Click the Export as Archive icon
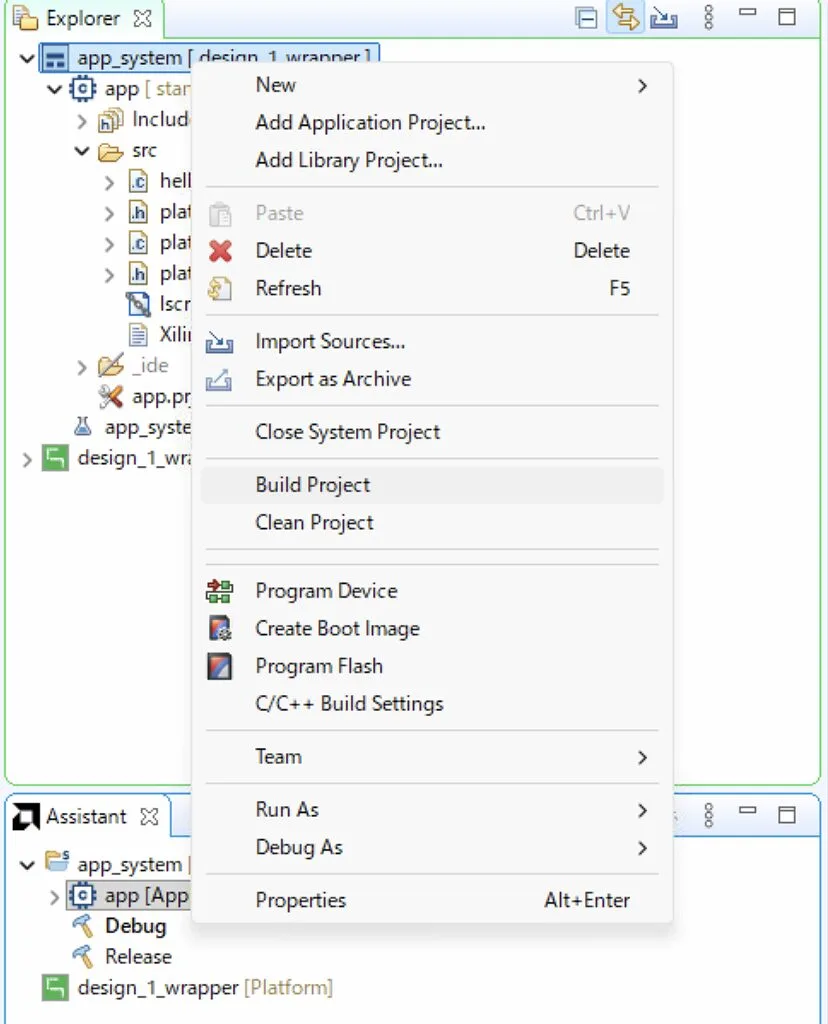828x1024 pixels. pos(219,380)
